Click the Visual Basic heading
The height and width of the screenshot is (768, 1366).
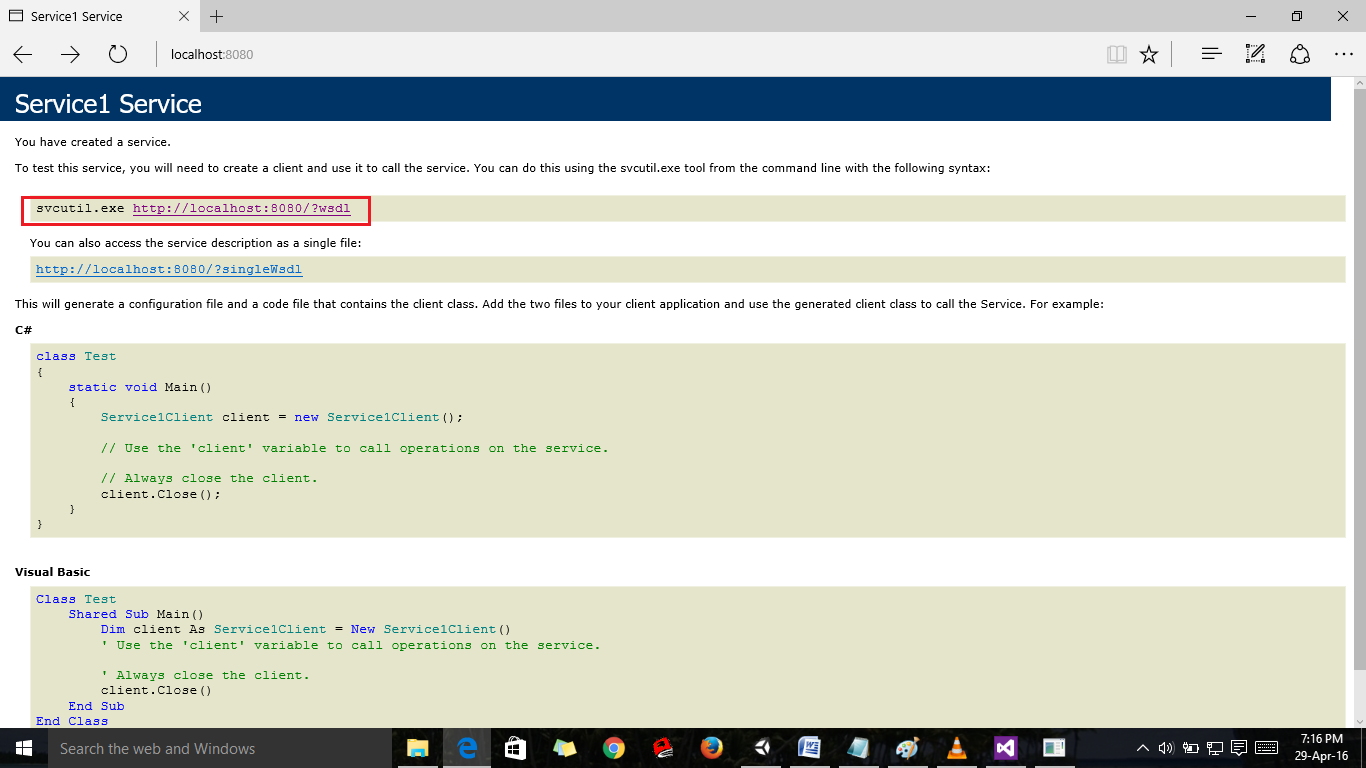pyautogui.click(x=52, y=572)
